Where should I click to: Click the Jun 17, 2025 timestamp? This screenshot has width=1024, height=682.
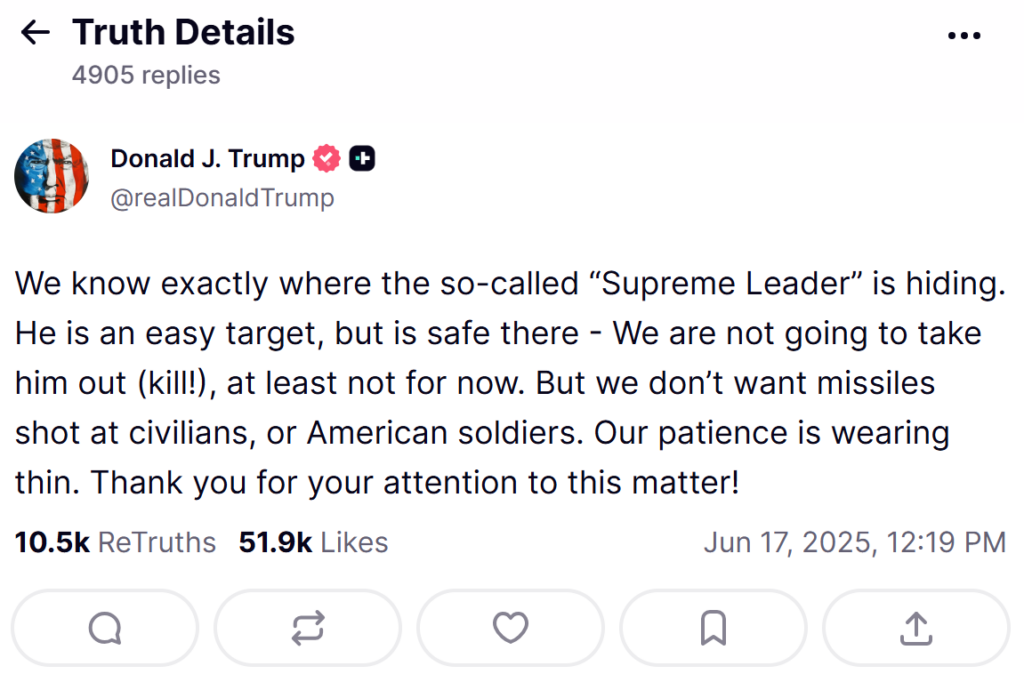tap(854, 542)
